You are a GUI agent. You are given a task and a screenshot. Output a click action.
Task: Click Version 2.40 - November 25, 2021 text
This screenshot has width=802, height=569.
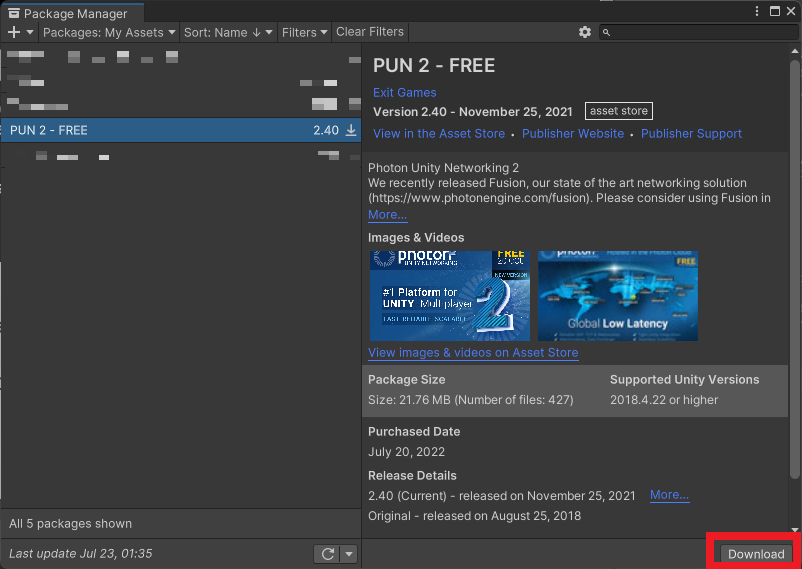click(475, 112)
